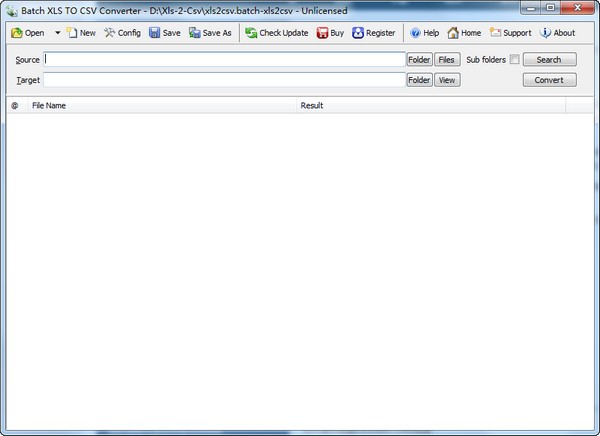Enable the Sub folders checkbox
Viewport: 600px width, 436px height.
(x=515, y=60)
